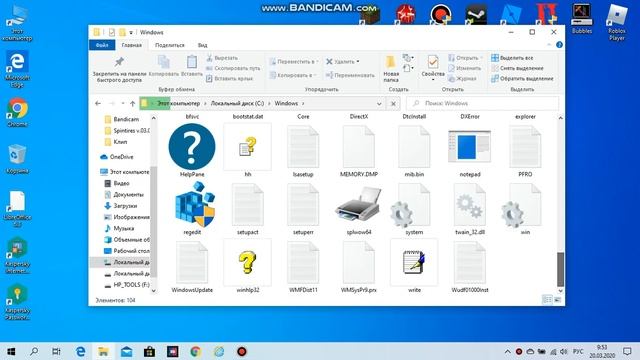Click the Windows search field
Image resolution: width=640 pixels, height=360 pixels.
(482, 104)
